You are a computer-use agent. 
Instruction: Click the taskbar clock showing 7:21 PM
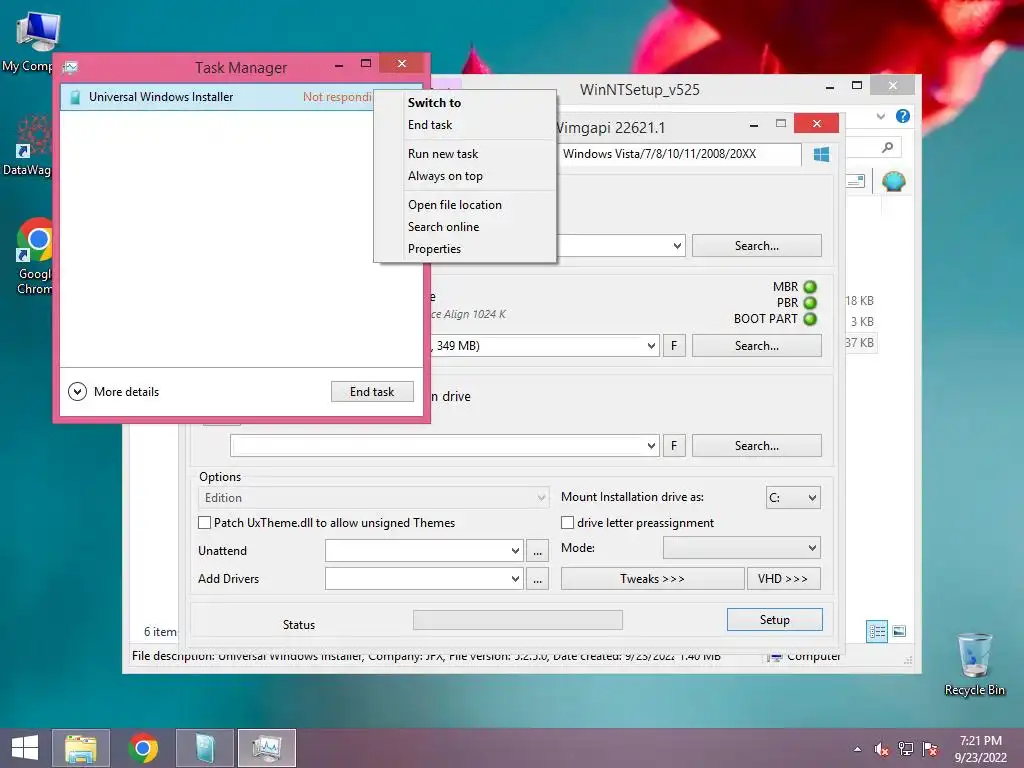tap(980, 749)
